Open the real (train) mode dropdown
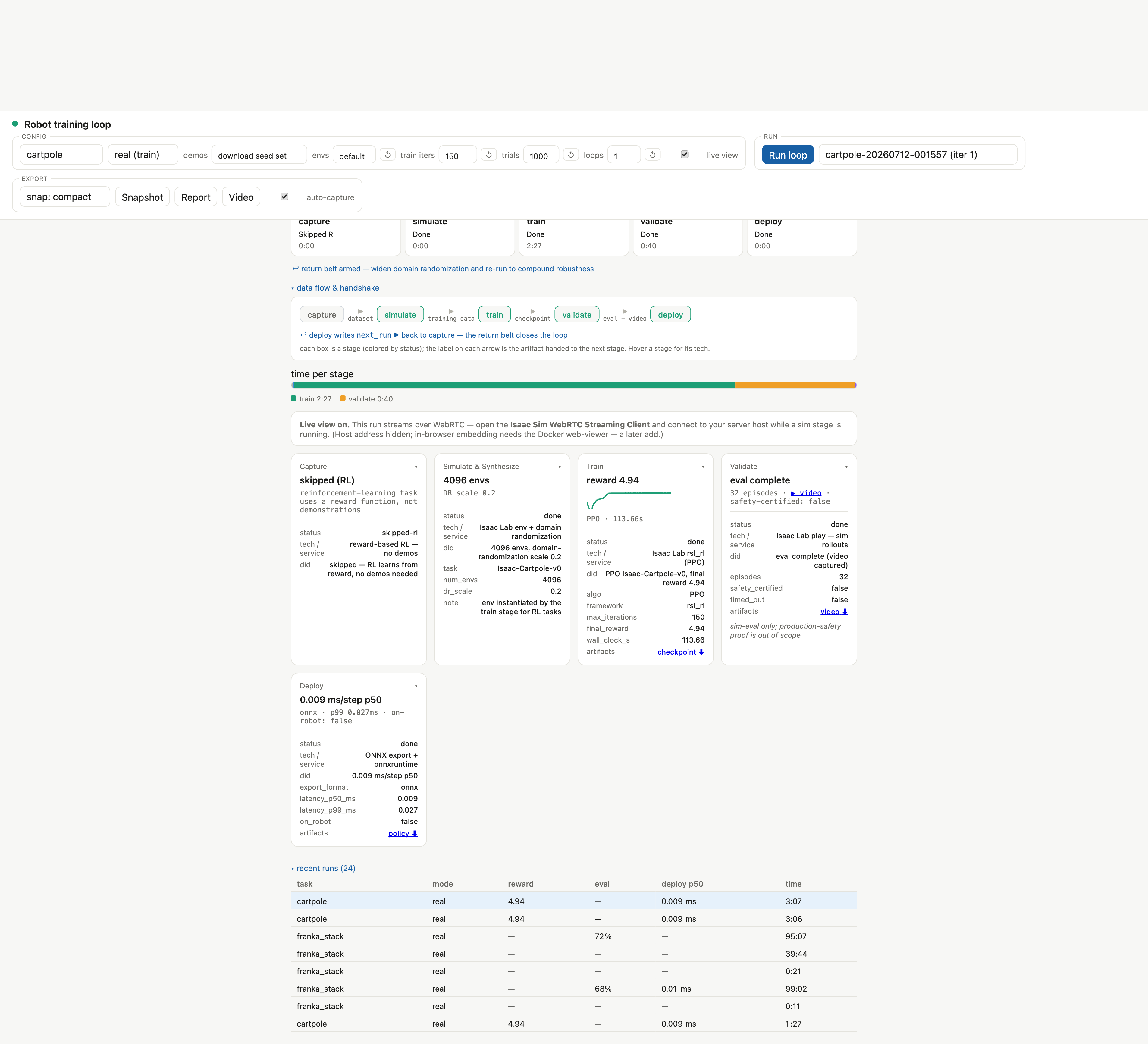The height and width of the screenshot is (1044, 1148). 143,154
